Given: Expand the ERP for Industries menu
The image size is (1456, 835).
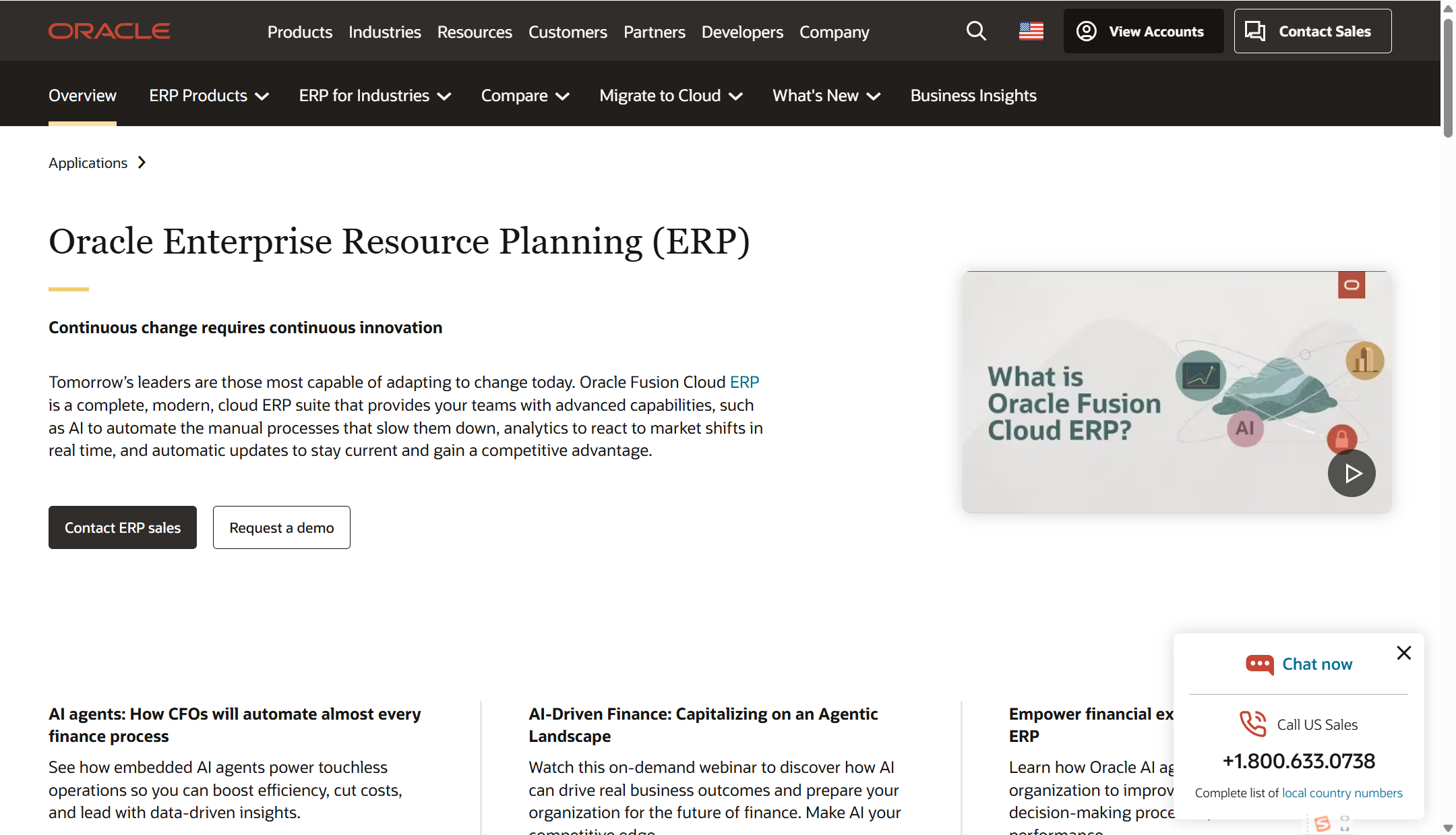Looking at the screenshot, I should (x=375, y=96).
